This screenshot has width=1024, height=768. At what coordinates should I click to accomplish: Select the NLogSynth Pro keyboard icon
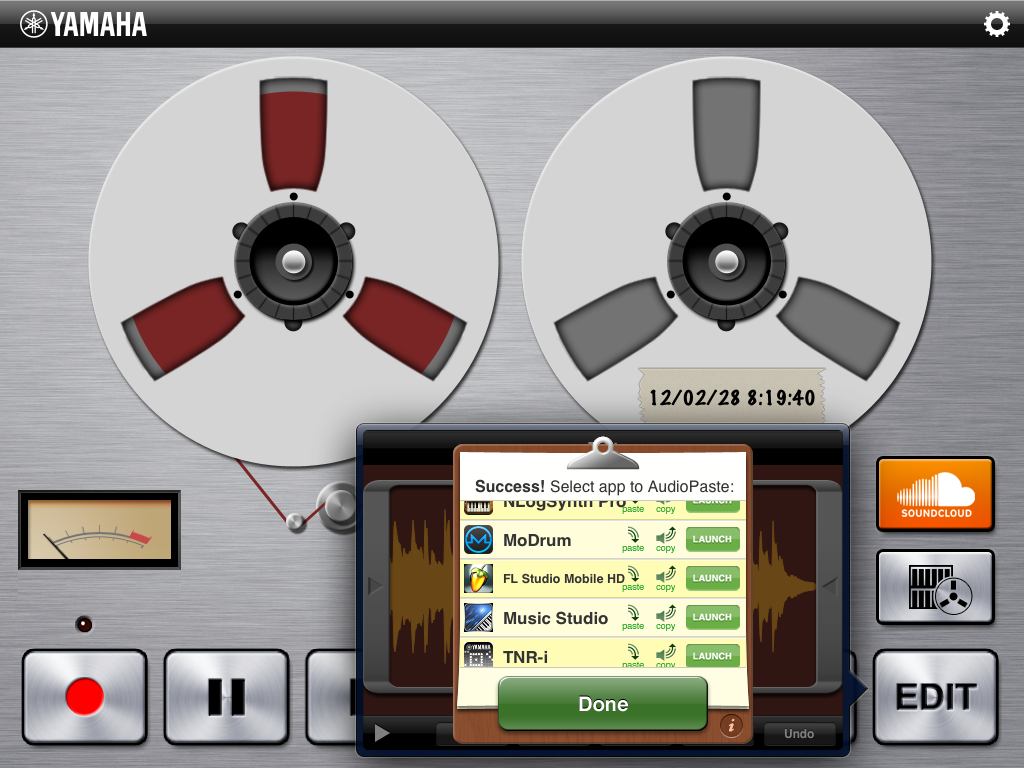point(479,507)
